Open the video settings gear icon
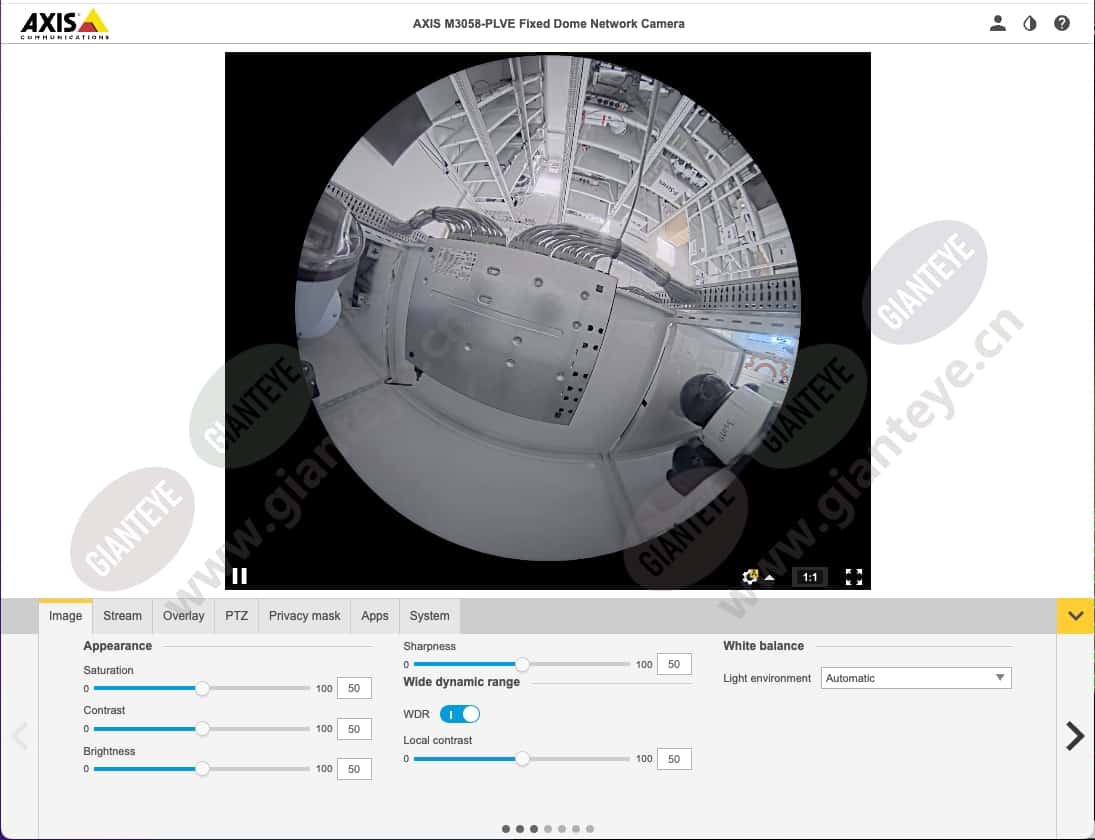The image size is (1095, 840). pyautogui.click(x=750, y=576)
